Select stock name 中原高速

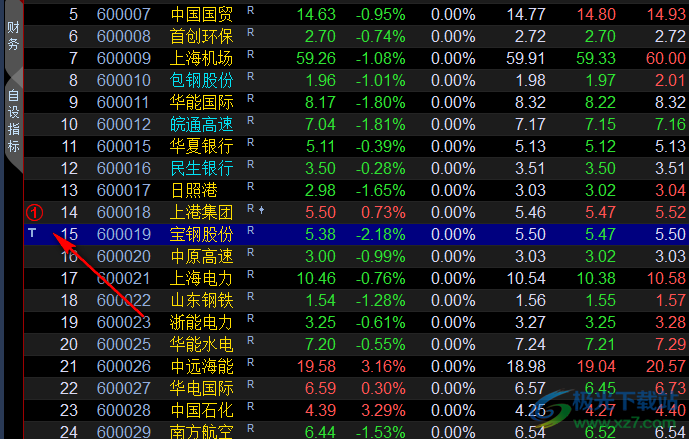tap(202, 256)
